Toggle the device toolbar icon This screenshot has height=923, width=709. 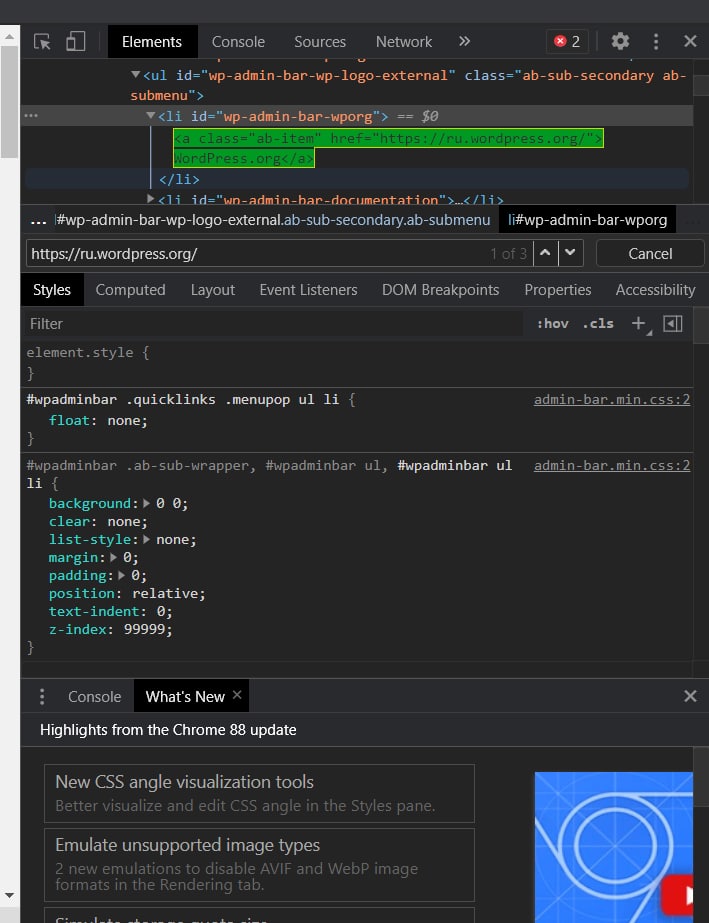point(75,42)
